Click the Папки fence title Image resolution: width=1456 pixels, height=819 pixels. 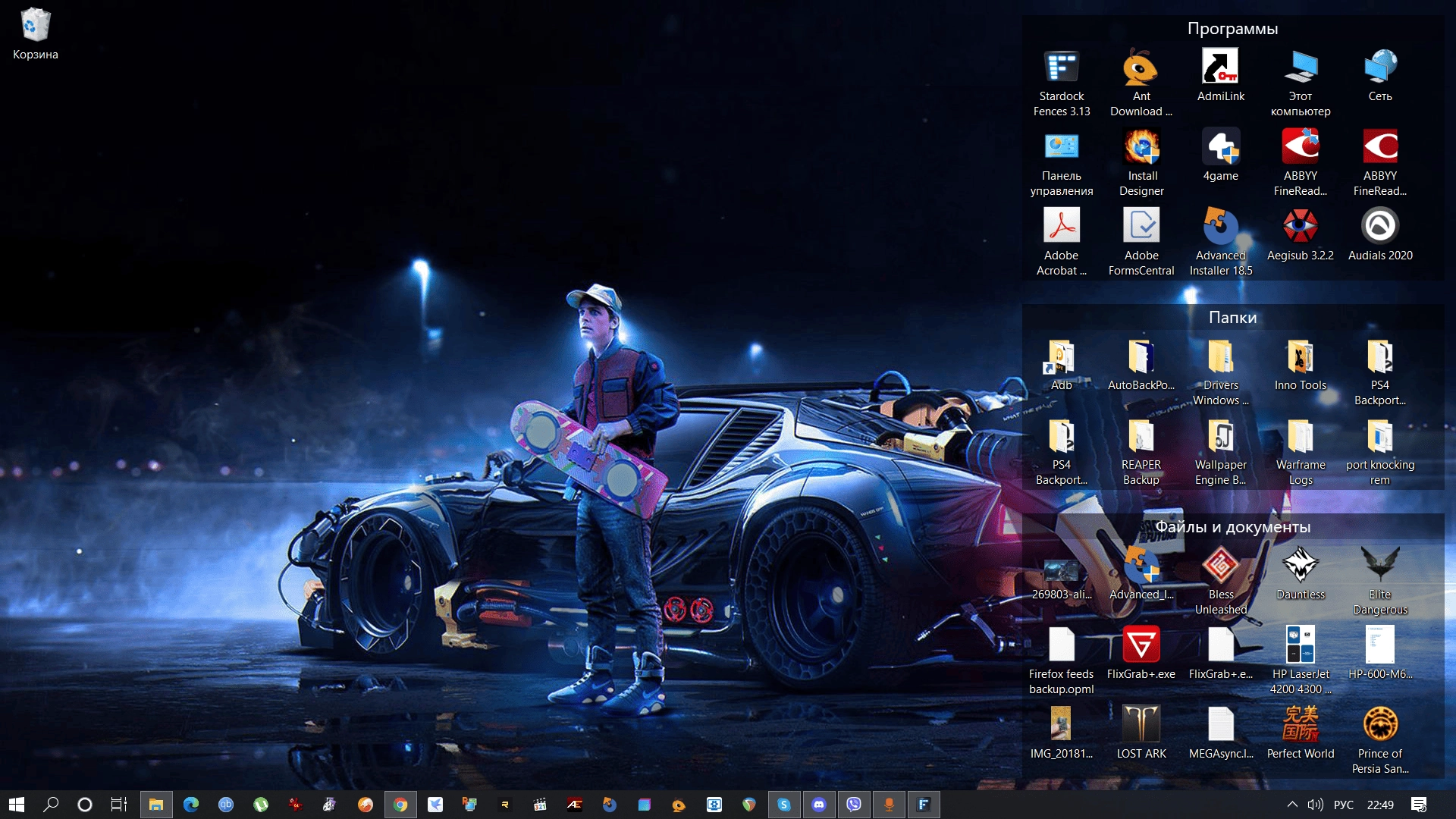pos(1232,318)
